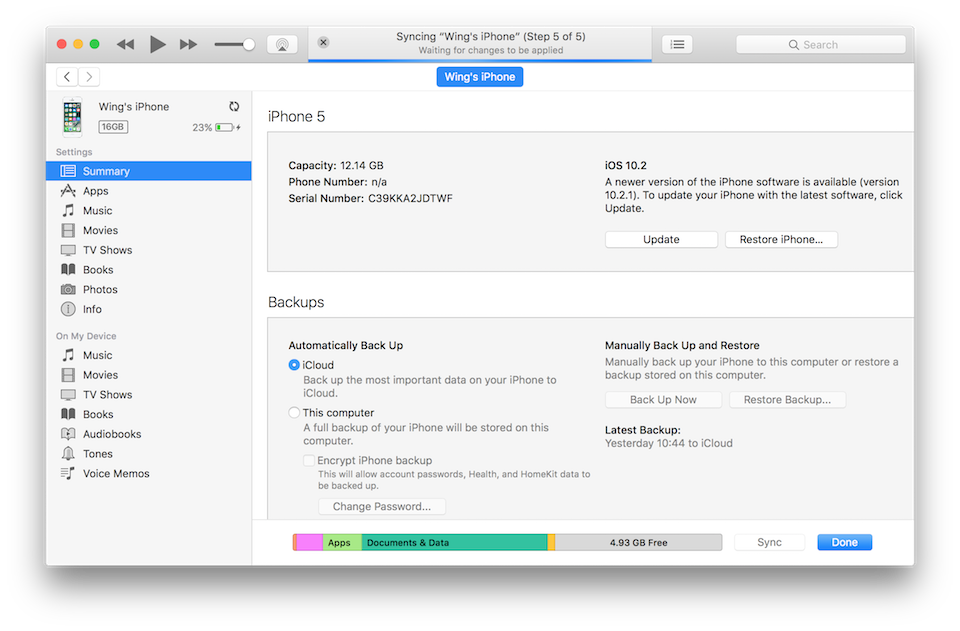Click the Search field
This screenshot has height=631, width=960.
coord(820,45)
